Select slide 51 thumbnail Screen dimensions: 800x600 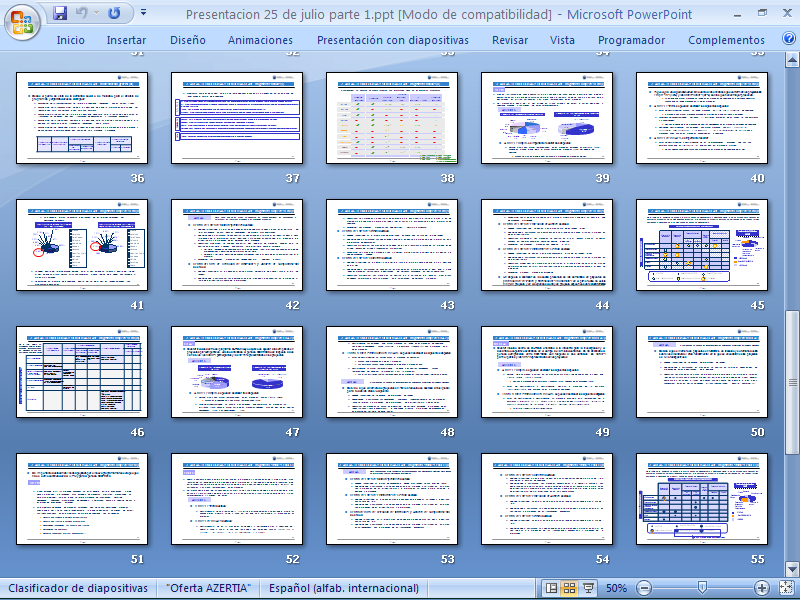click(82, 499)
